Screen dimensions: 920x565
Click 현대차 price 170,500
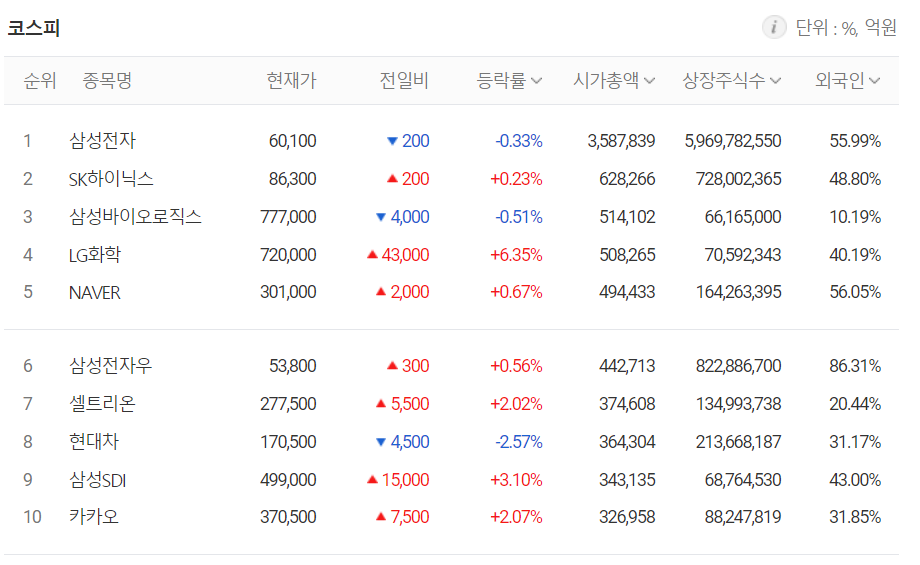pyautogui.click(x=288, y=442)
